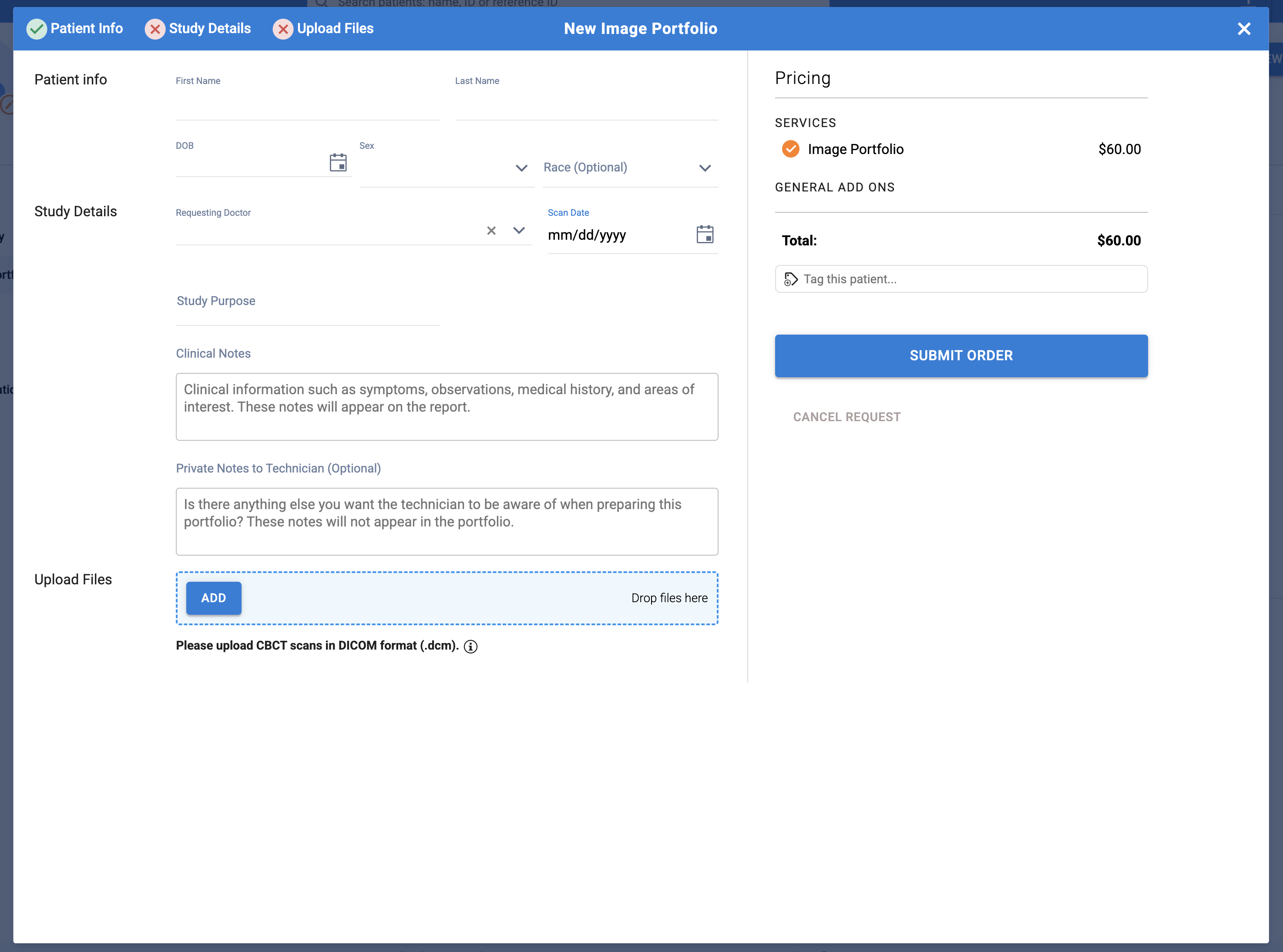Screen dimensions: 1283x952
Task: Click the Cancel Request link
Action: coord(846,417)
